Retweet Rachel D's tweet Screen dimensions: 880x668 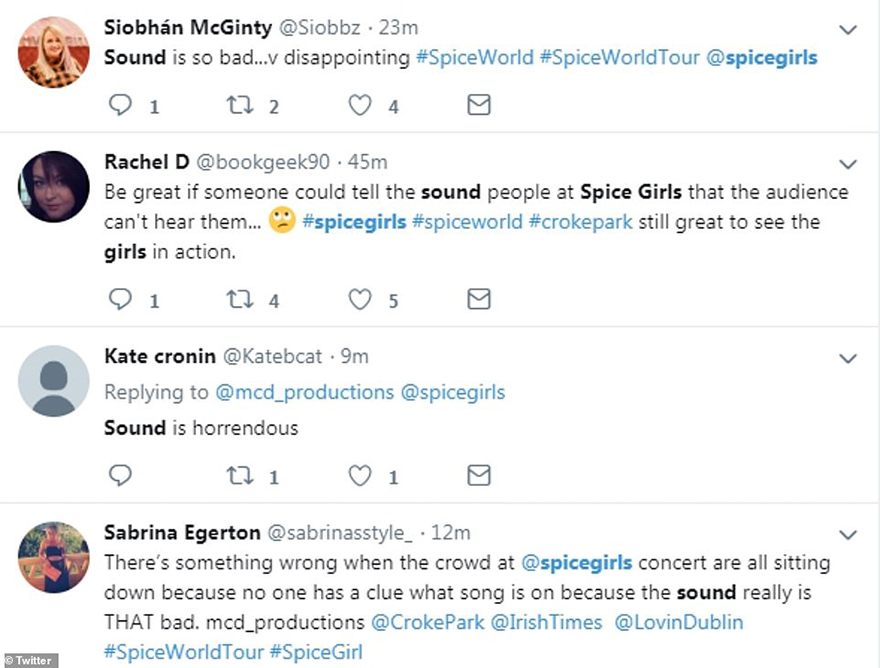(240, 299)
